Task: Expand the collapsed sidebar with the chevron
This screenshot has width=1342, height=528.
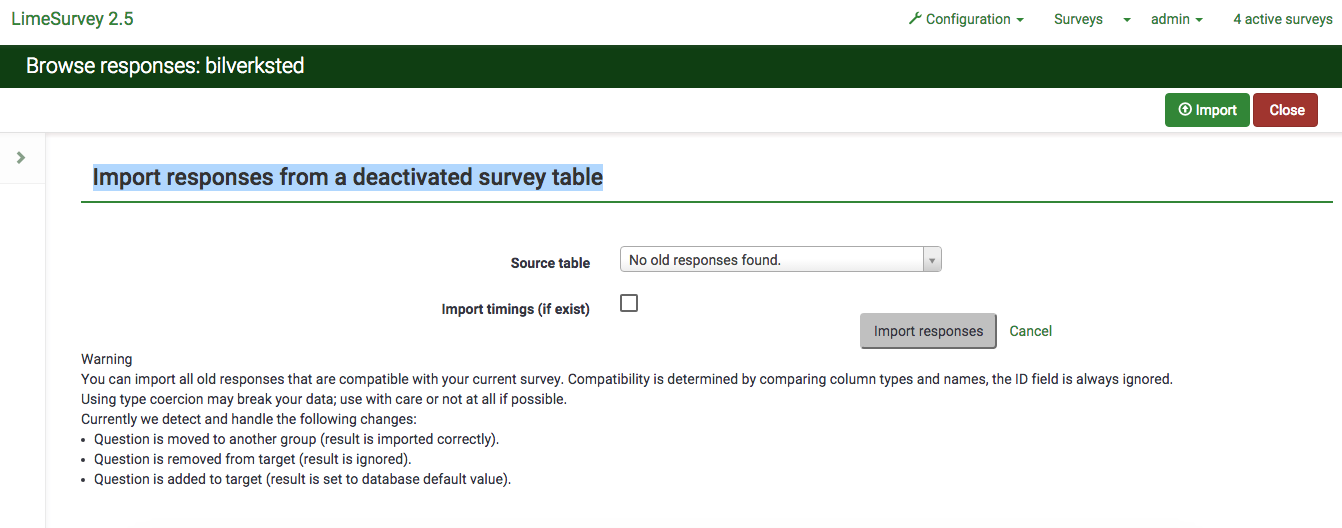Action: pyautogui.click(x=21, y=158)
